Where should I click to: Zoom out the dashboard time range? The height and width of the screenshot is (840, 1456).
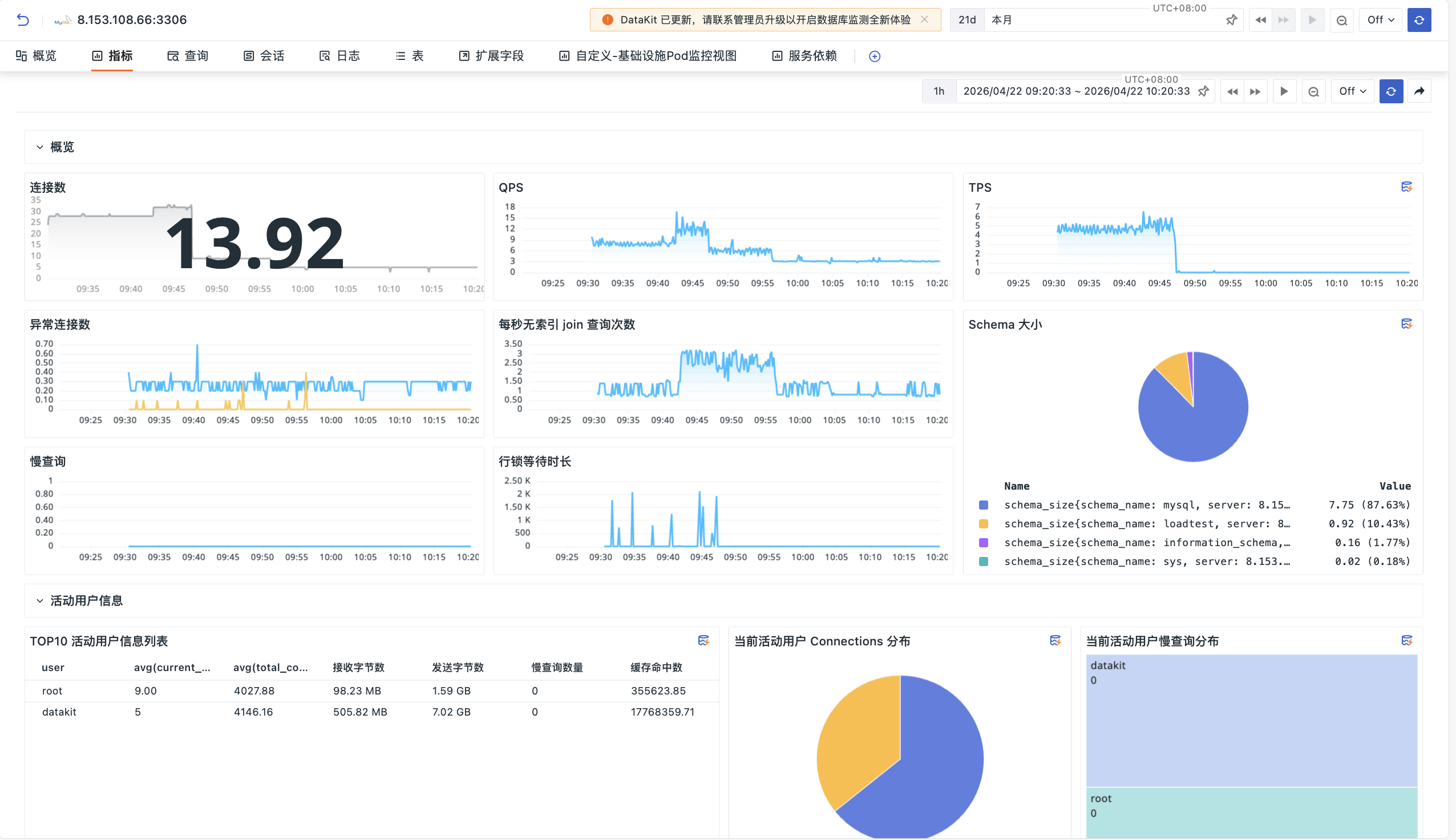pyautogui.click(x=1313, y=91)
